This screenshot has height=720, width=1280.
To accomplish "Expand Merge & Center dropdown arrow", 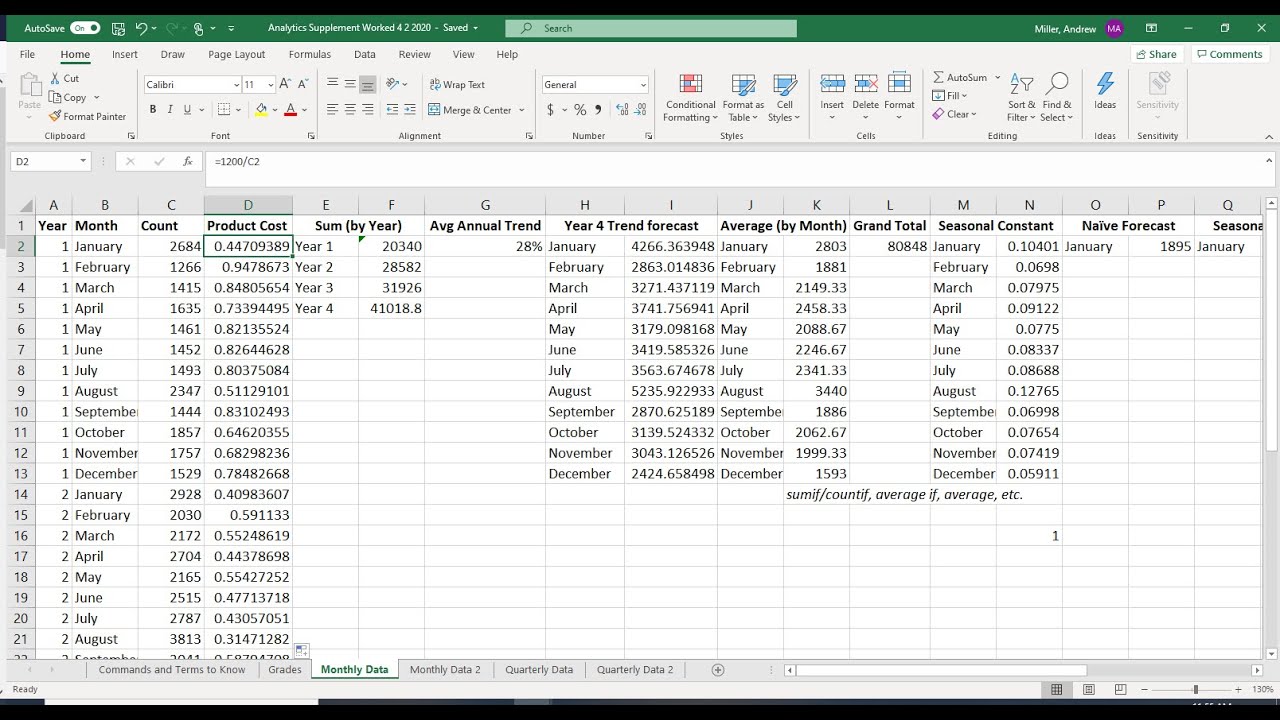I will (x=522, y=110).
